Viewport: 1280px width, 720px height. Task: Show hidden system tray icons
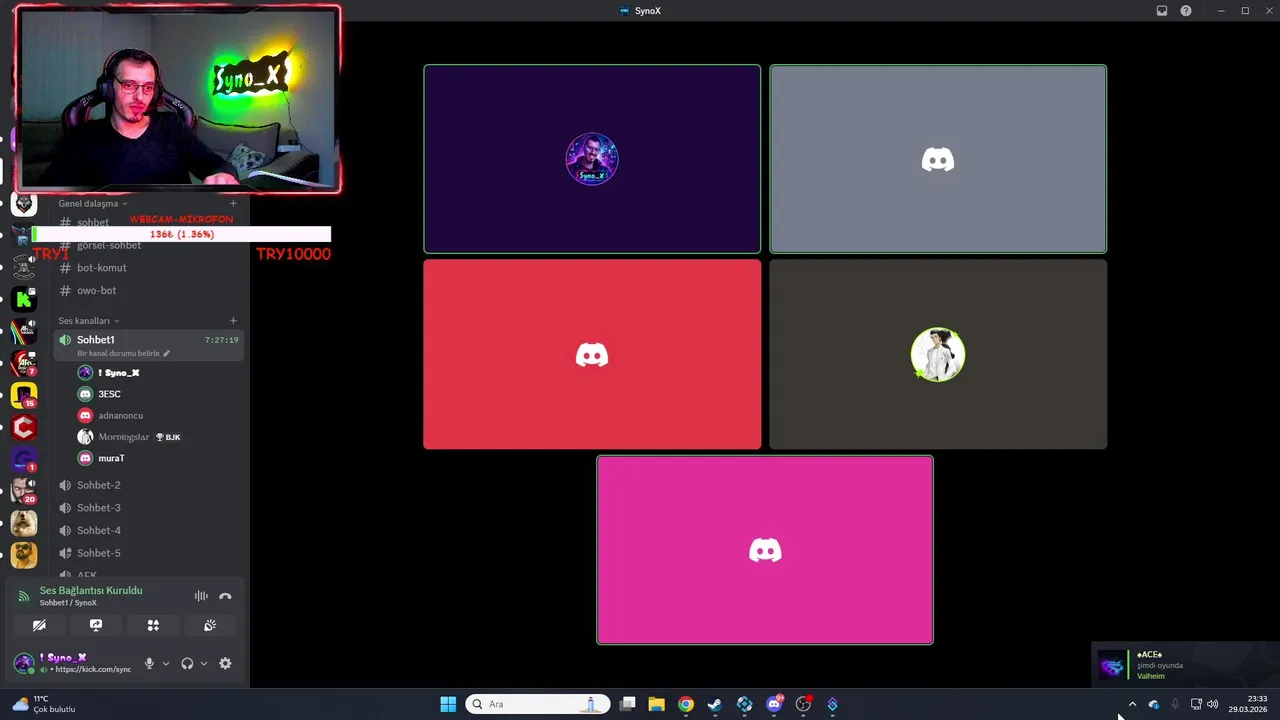[x=1132, y=704]
